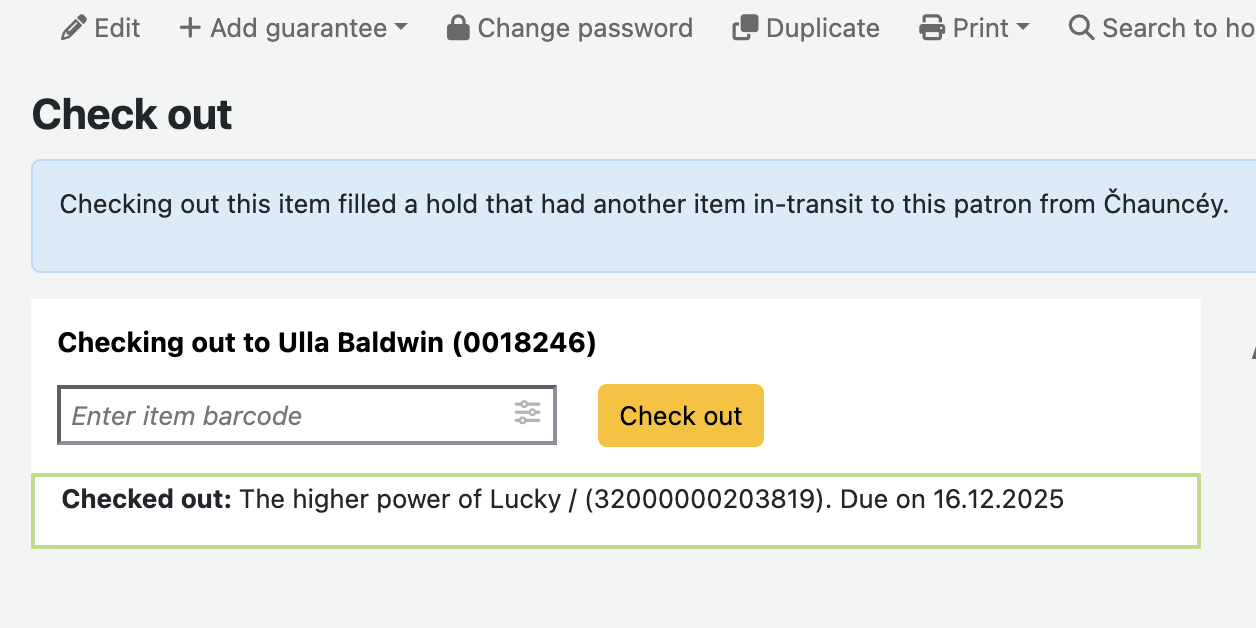Open the Add guarantee menu label

click(x=298, y=28)
